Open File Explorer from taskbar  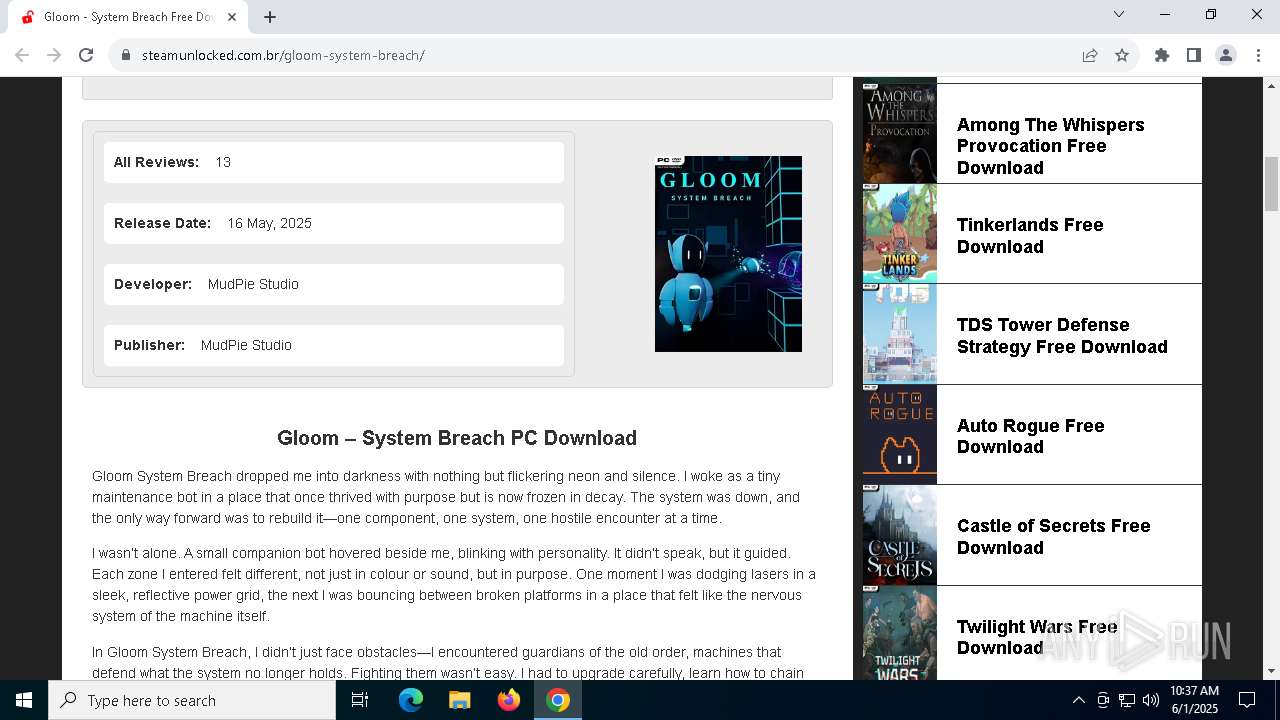[x=460, y=700]
